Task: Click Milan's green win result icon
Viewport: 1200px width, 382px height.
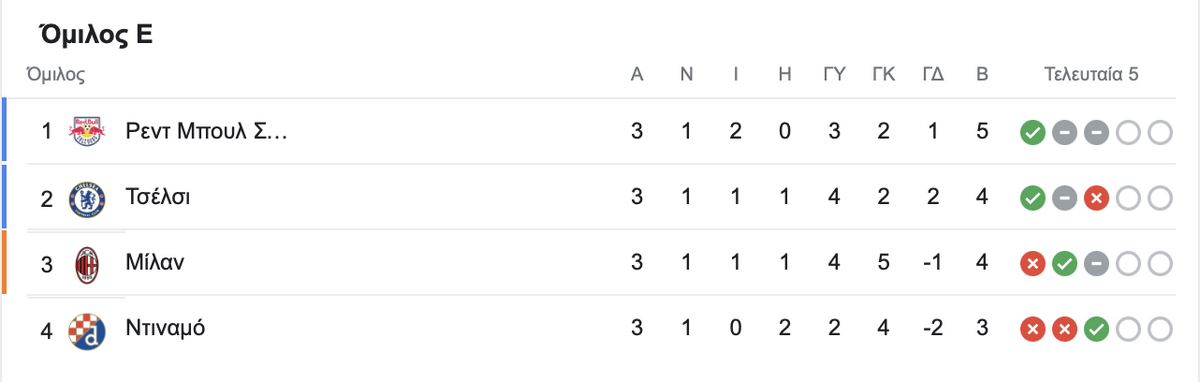Action: tap(1064, 264)
